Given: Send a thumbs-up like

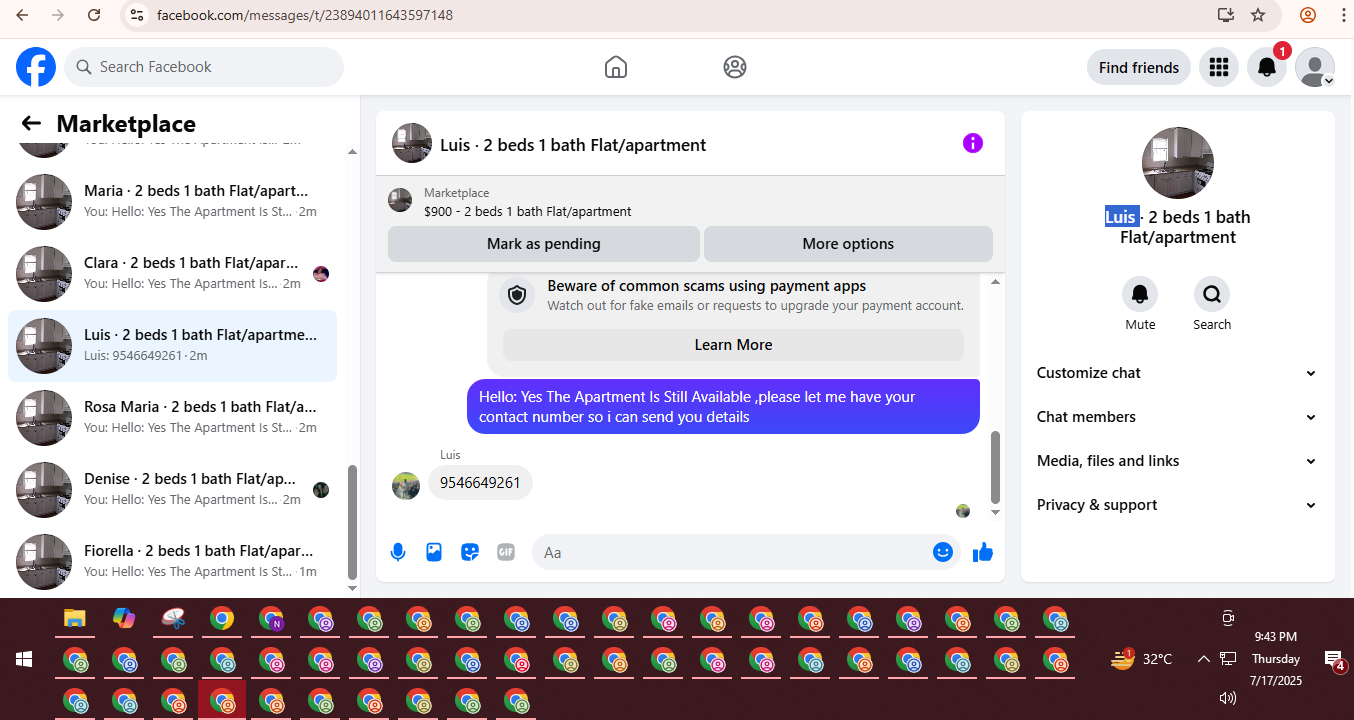Looking at the screenshot, I should tap(983, 552).
